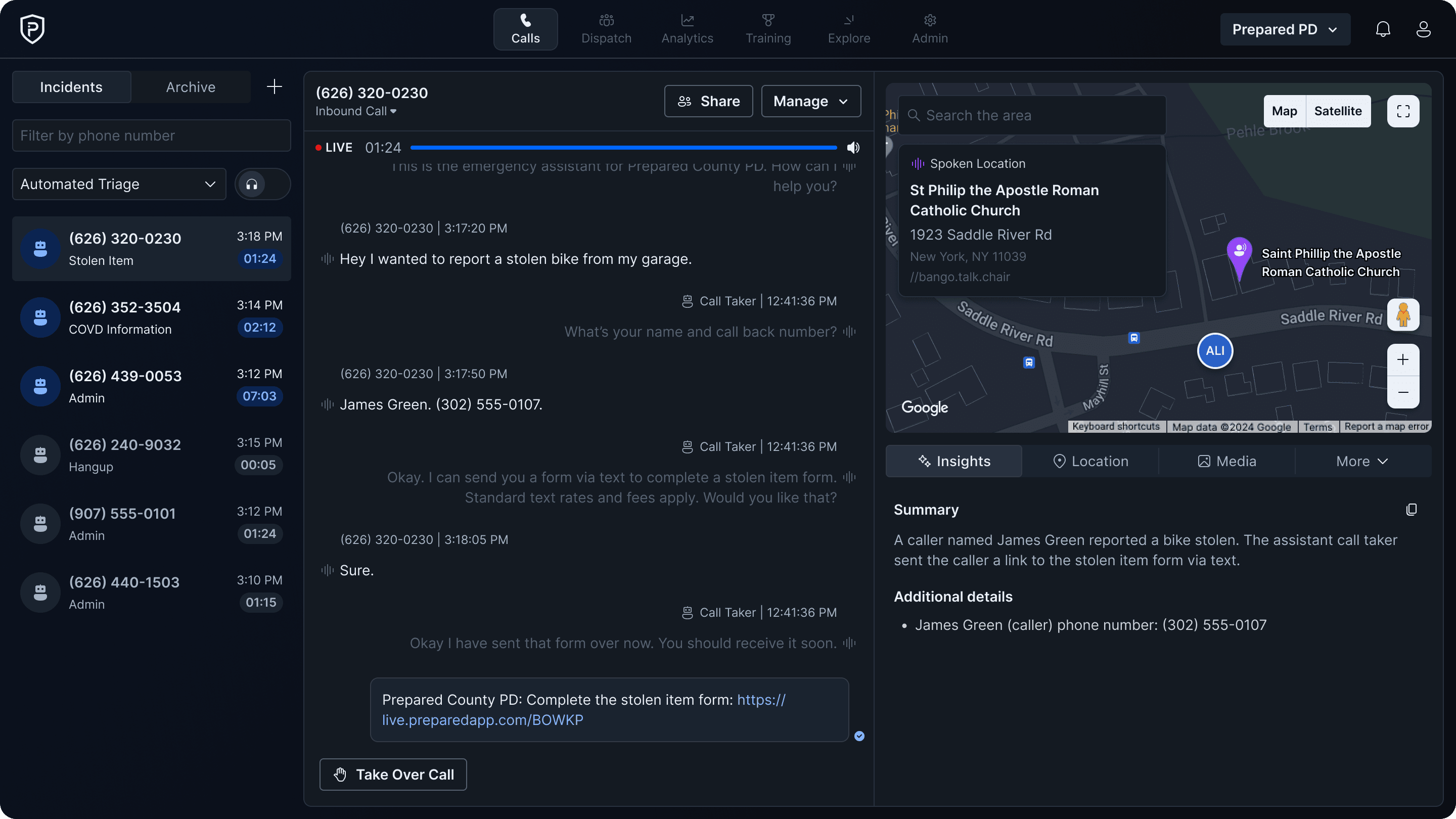Click the ALI marker on the map
This screenshot has width=1456, height=819.
(x=1215, y=350)
